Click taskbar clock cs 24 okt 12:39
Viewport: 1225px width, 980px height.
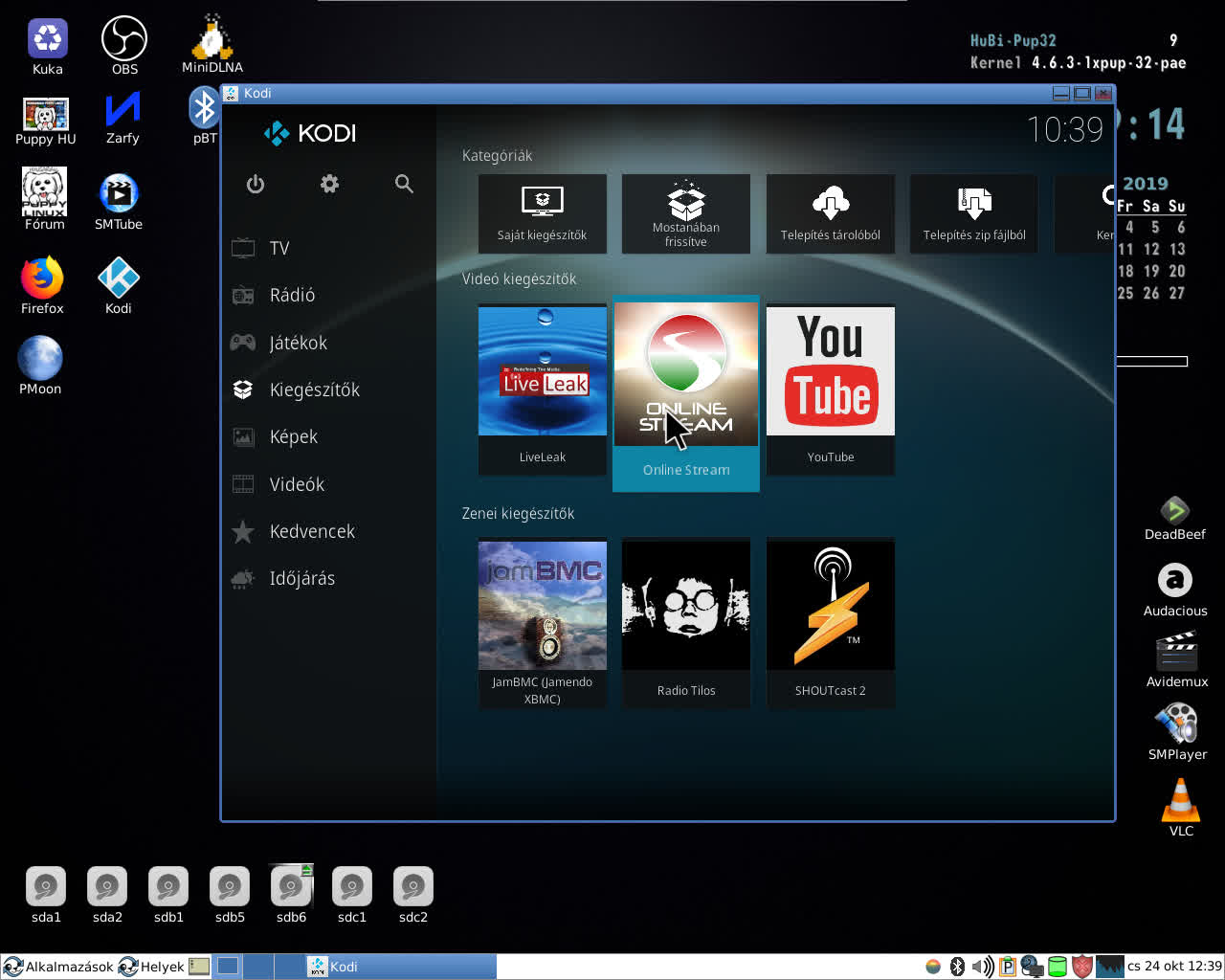pyautogui.click(x=1174, y=967)
